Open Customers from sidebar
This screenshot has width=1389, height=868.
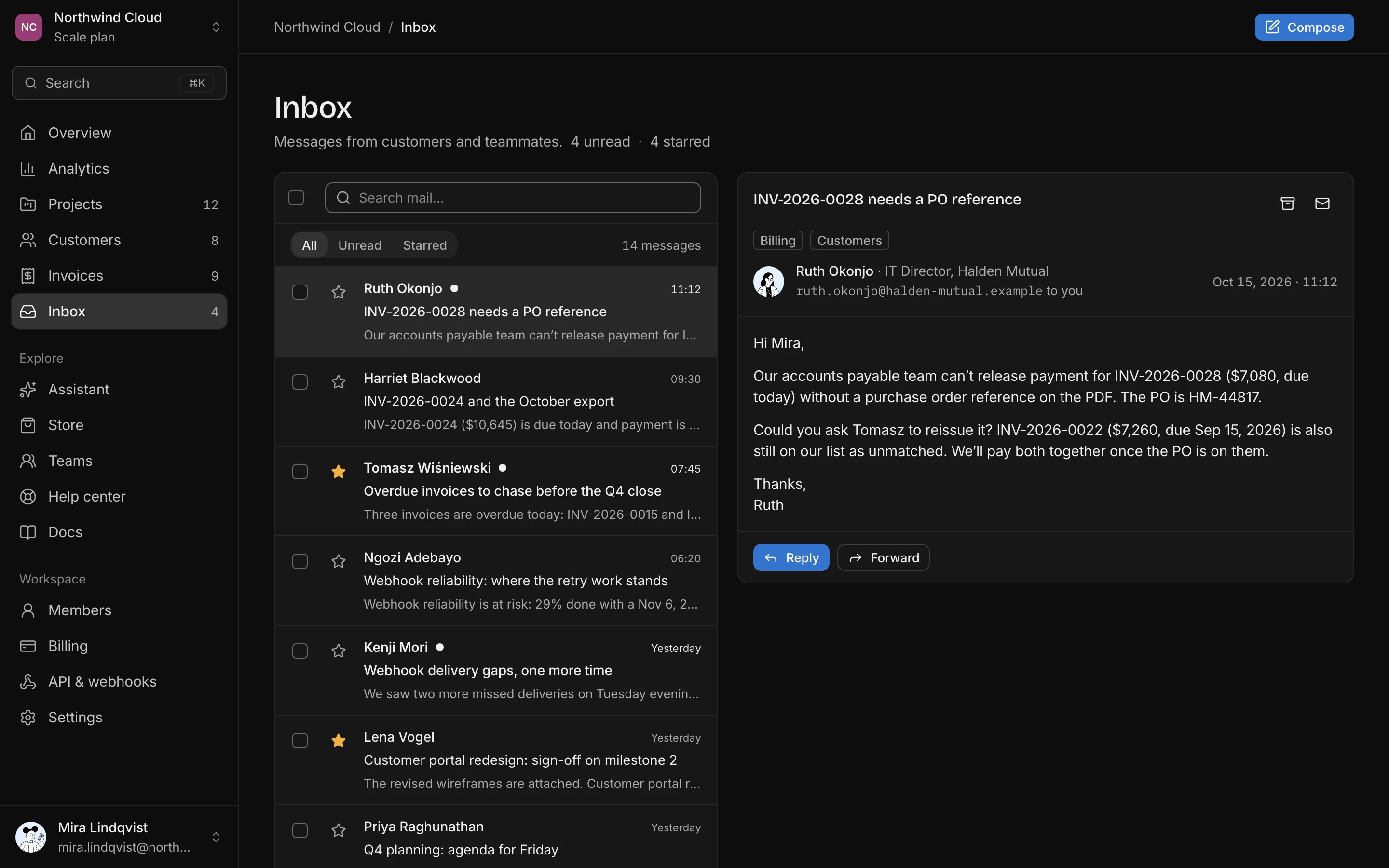(120, 240)
